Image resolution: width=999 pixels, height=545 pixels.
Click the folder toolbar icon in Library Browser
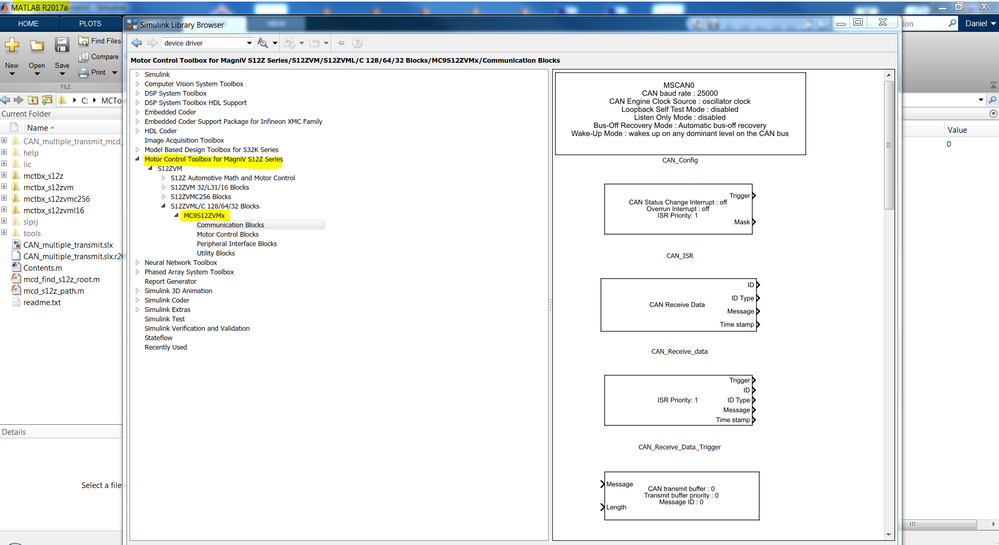click(x=314, y=43)
